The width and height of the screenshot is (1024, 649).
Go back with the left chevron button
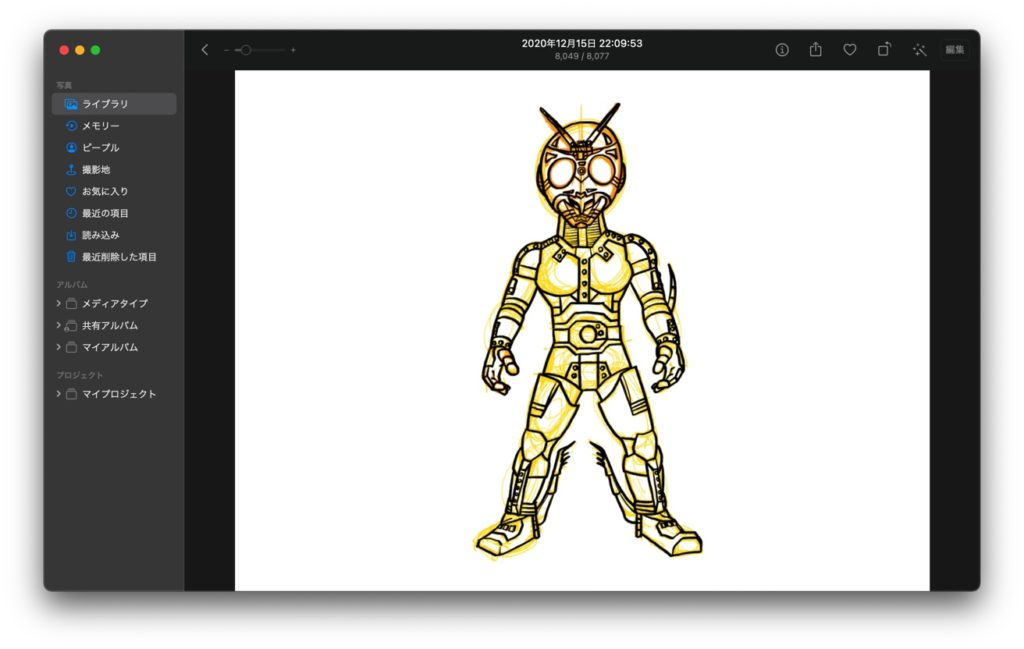point(204,50)
